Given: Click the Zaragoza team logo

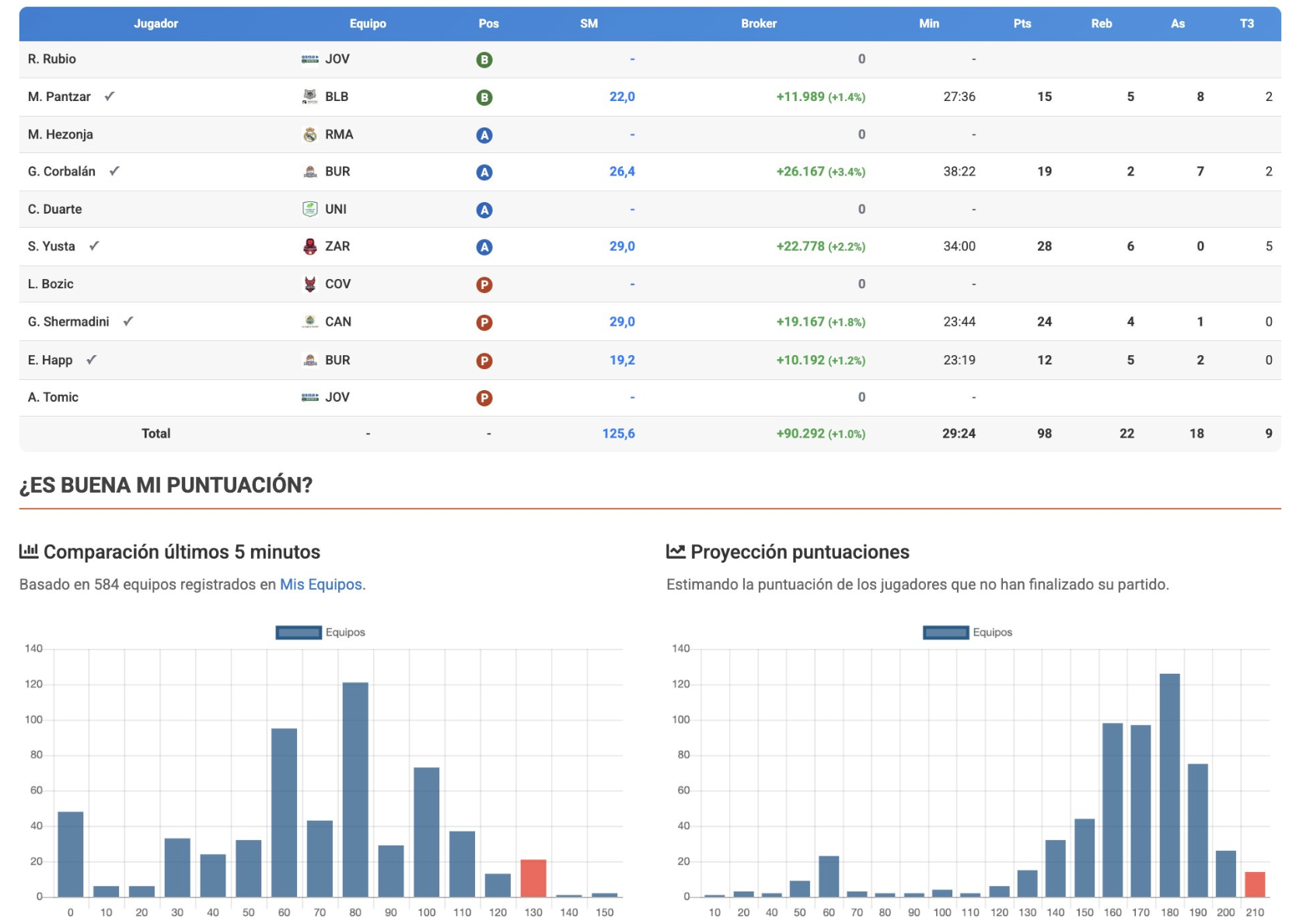Looking at the screenshot, I should (309, 246).
